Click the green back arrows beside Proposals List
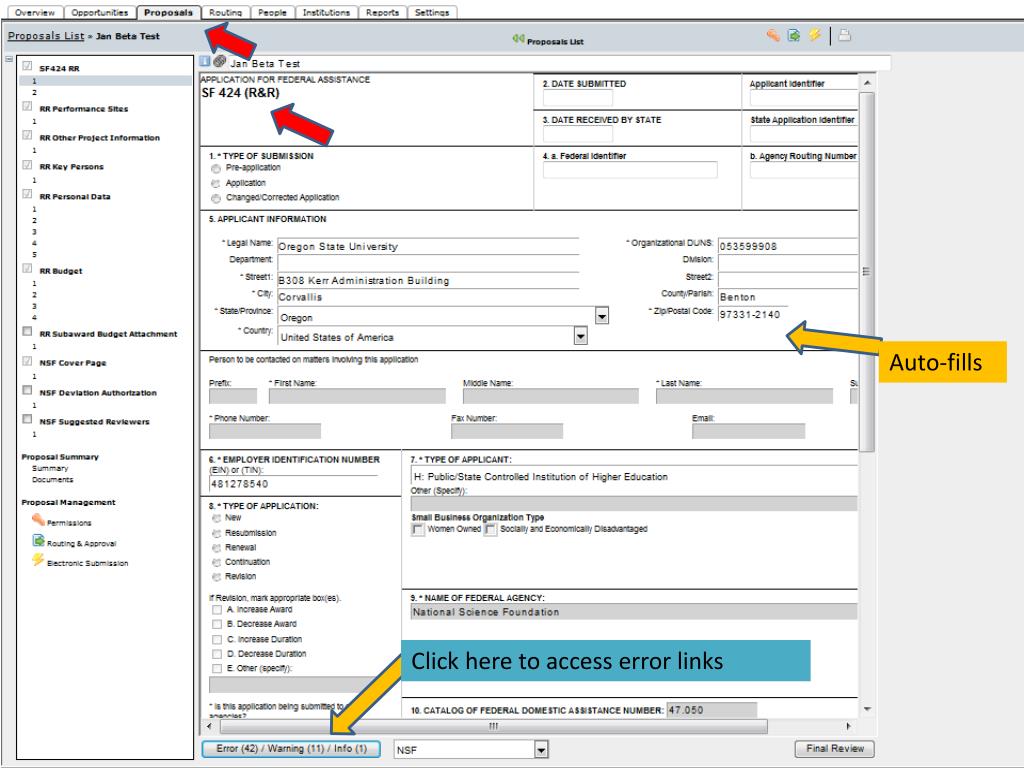 (519, 39)
